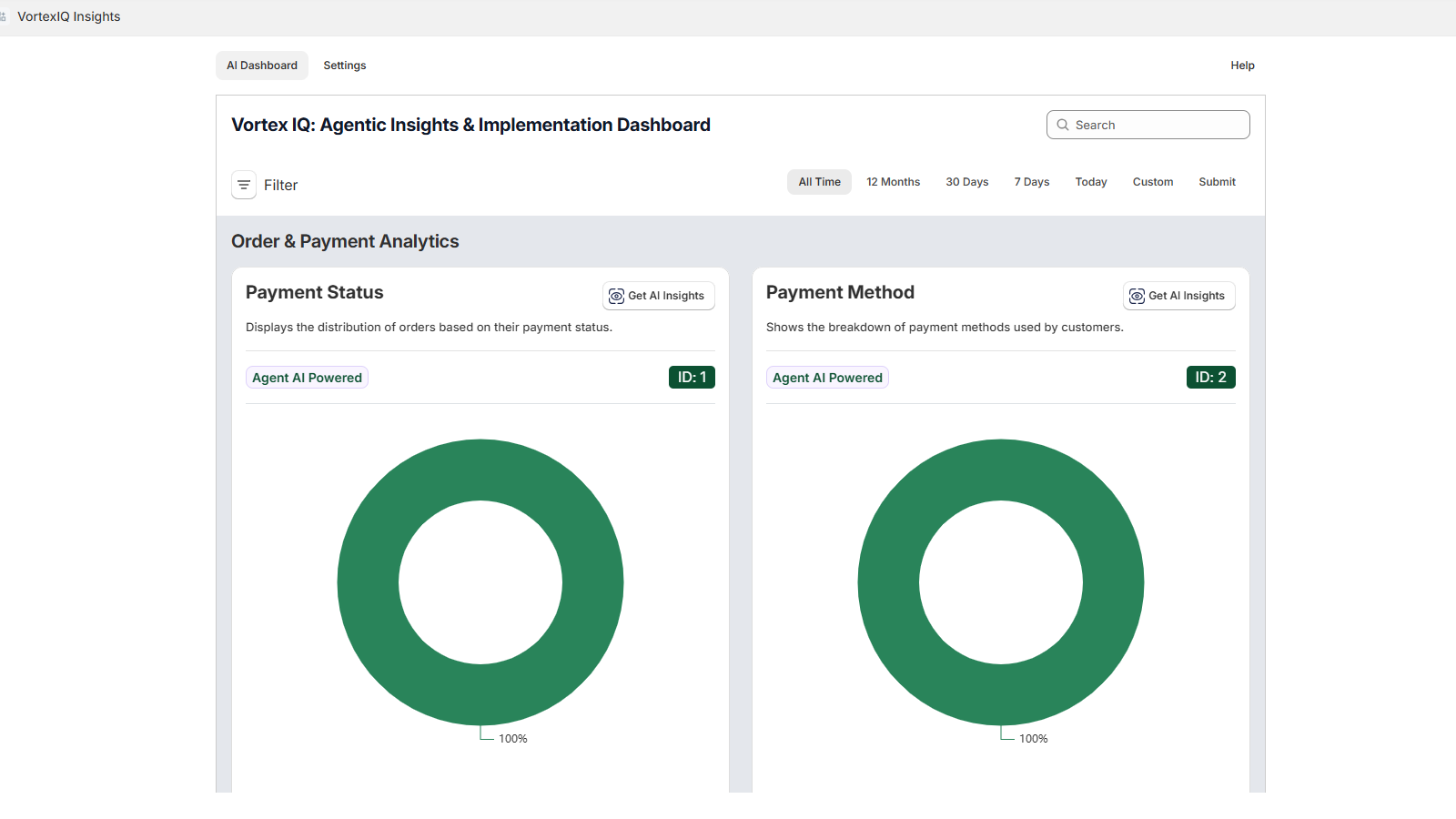This screenshot has width=1456, height=819.
Task: Click the Agent AI Powered badge under Payment Status
Action: pos(307,377)
